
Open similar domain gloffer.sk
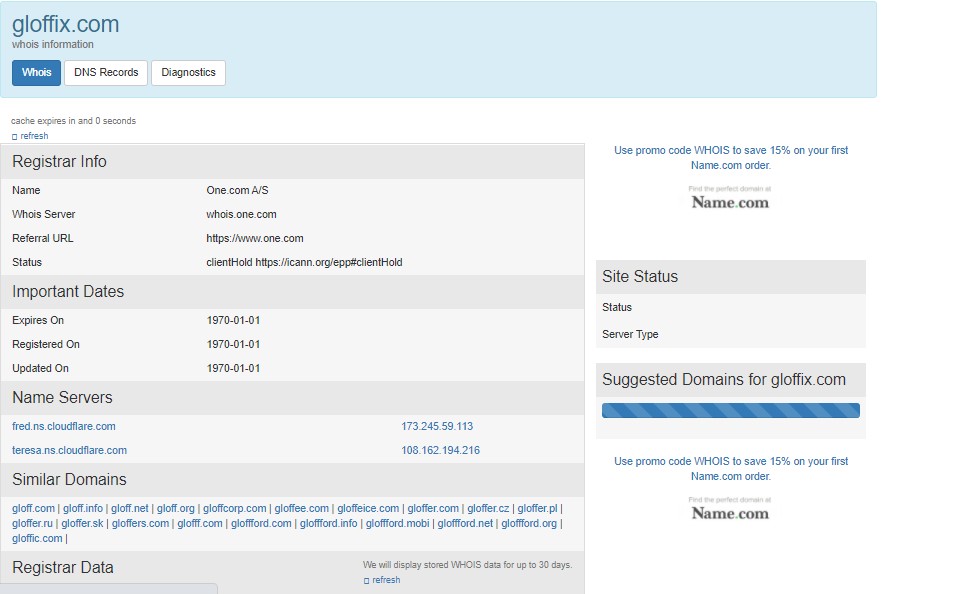pos(82,523)
